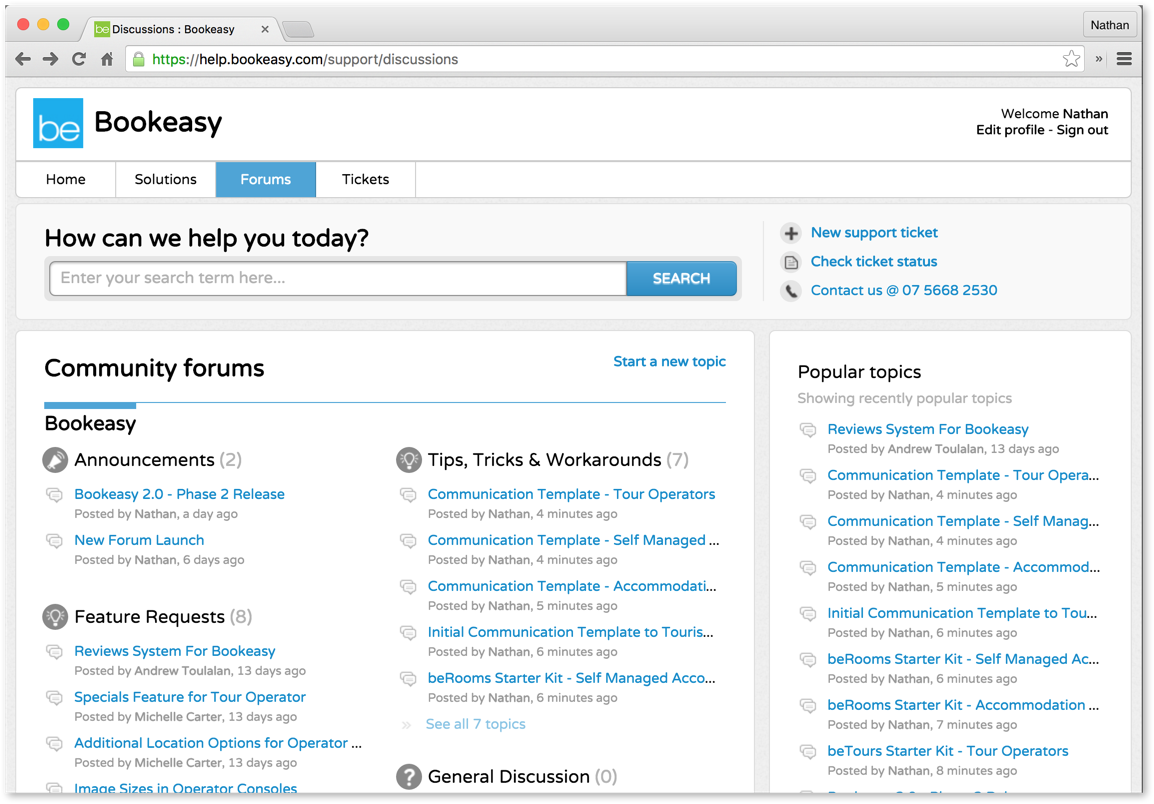Open beRooms Starter Kit - Self Managed Acco... in Tips list

[571, 678]
